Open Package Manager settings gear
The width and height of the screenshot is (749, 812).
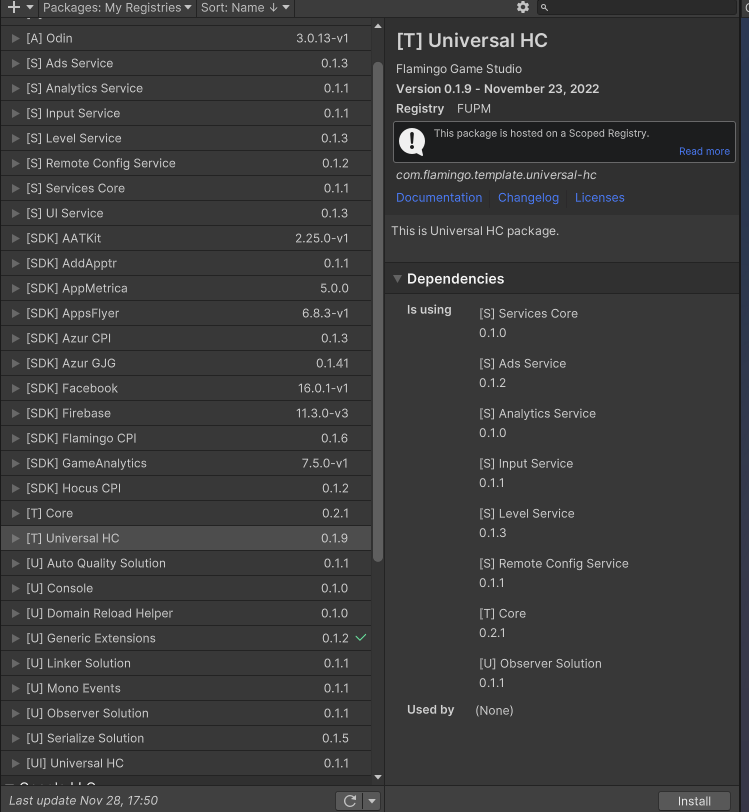click(523, 7)
